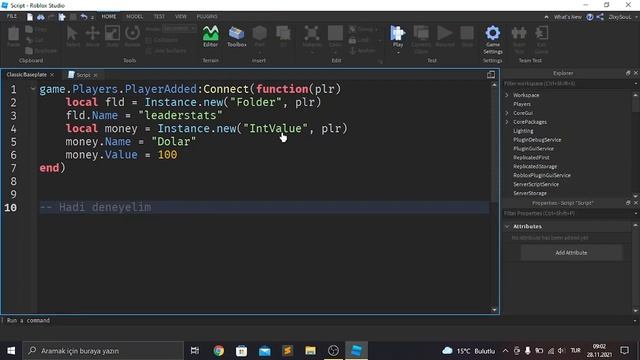Activate the Rotate tool
The image size is (640, 360).
(x=132, y=36)
